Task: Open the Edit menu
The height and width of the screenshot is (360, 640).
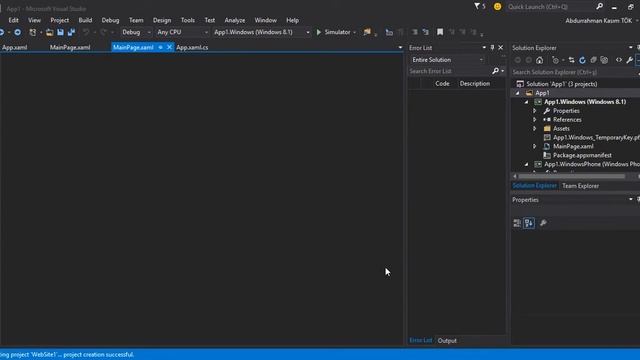Action: point(13,20)
